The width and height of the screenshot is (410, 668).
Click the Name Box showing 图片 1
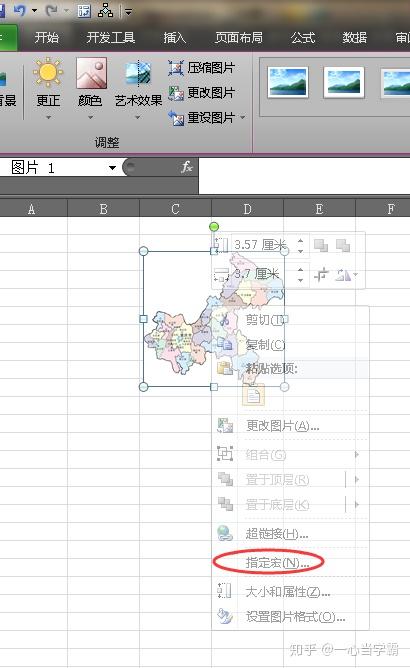(53, 167)
